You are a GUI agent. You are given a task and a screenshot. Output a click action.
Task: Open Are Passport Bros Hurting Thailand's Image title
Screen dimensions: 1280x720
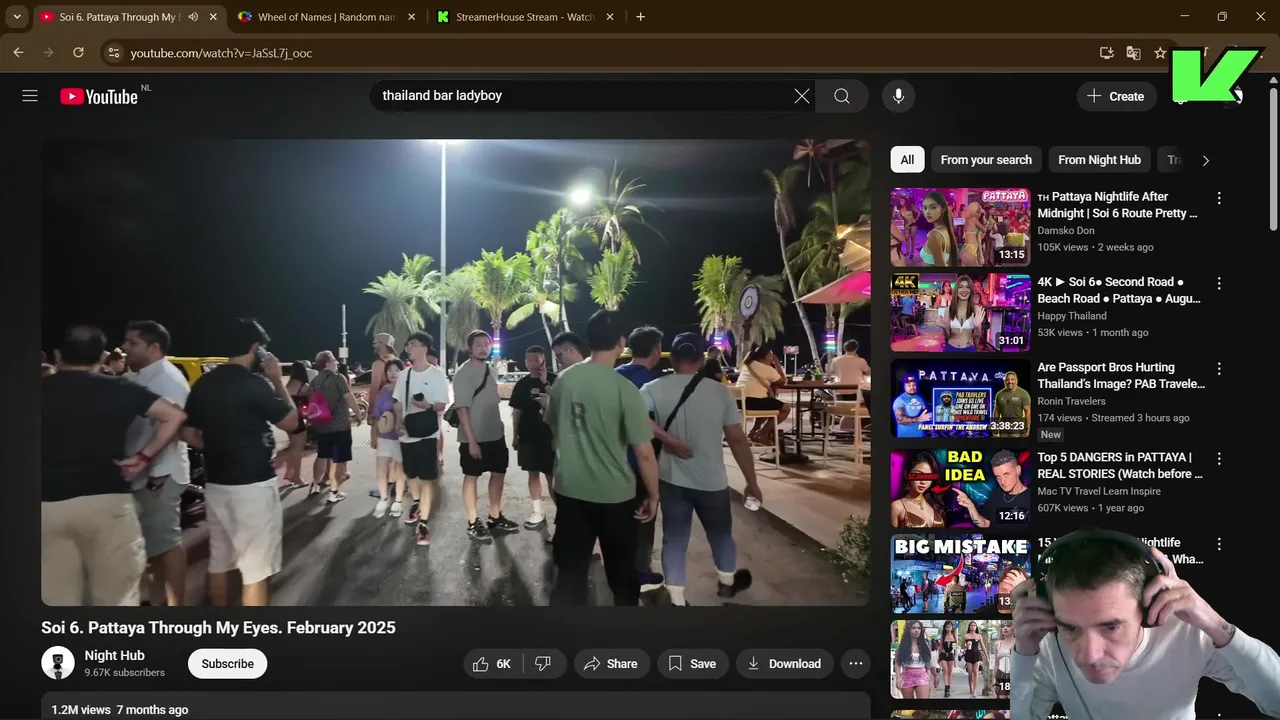click(1121, 375)
